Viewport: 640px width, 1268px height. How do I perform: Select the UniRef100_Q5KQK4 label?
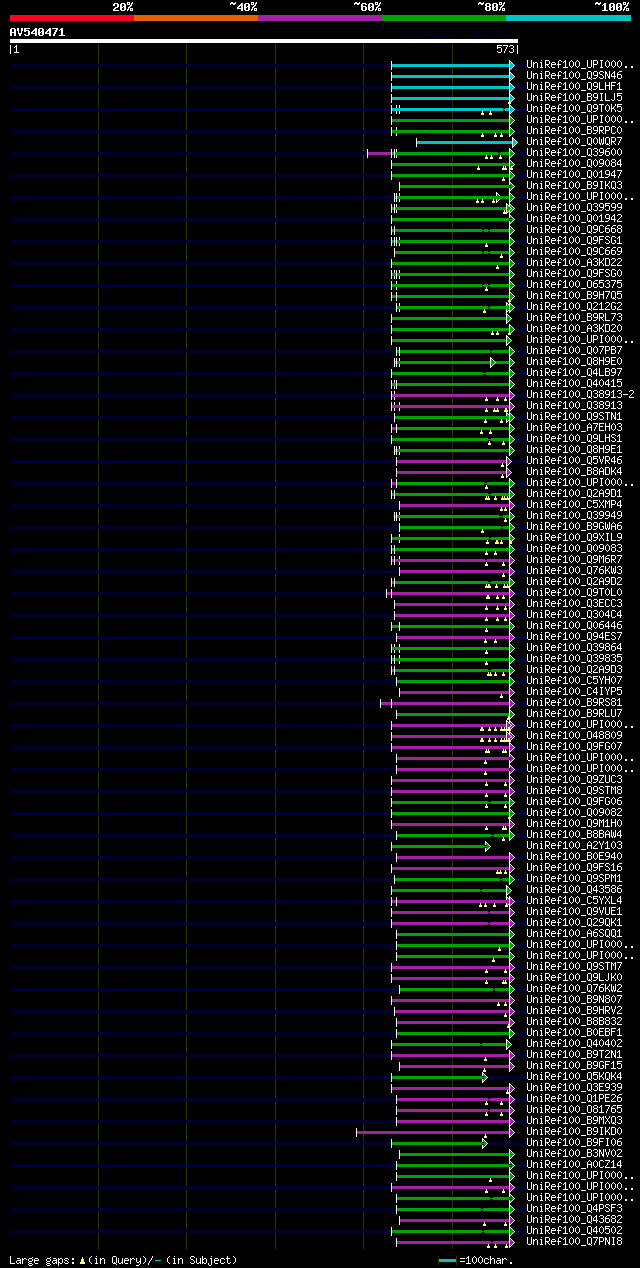[x=574, y=1076]
